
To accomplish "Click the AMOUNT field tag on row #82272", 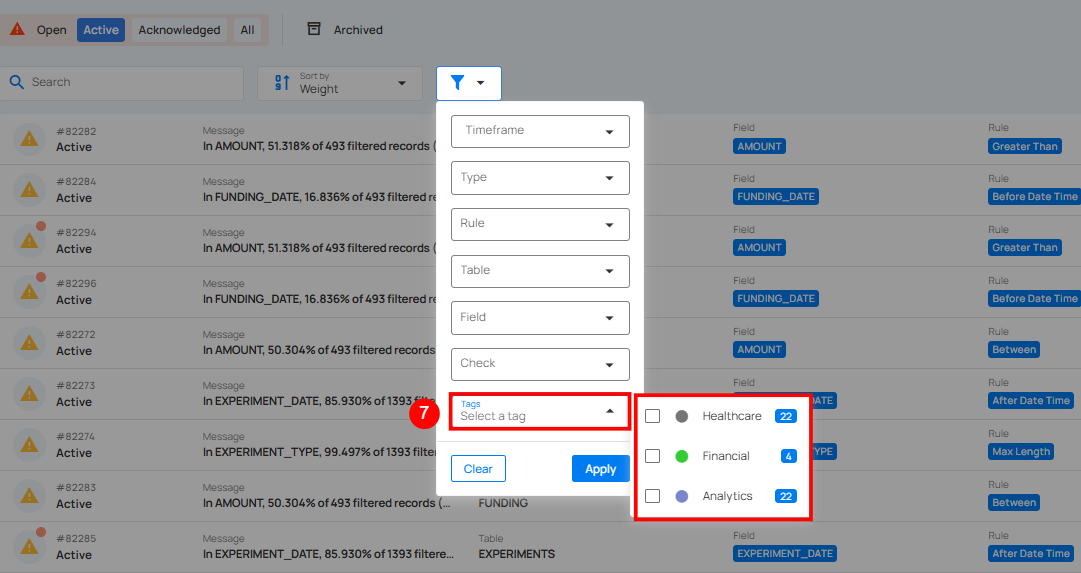I will pos(759,350).
